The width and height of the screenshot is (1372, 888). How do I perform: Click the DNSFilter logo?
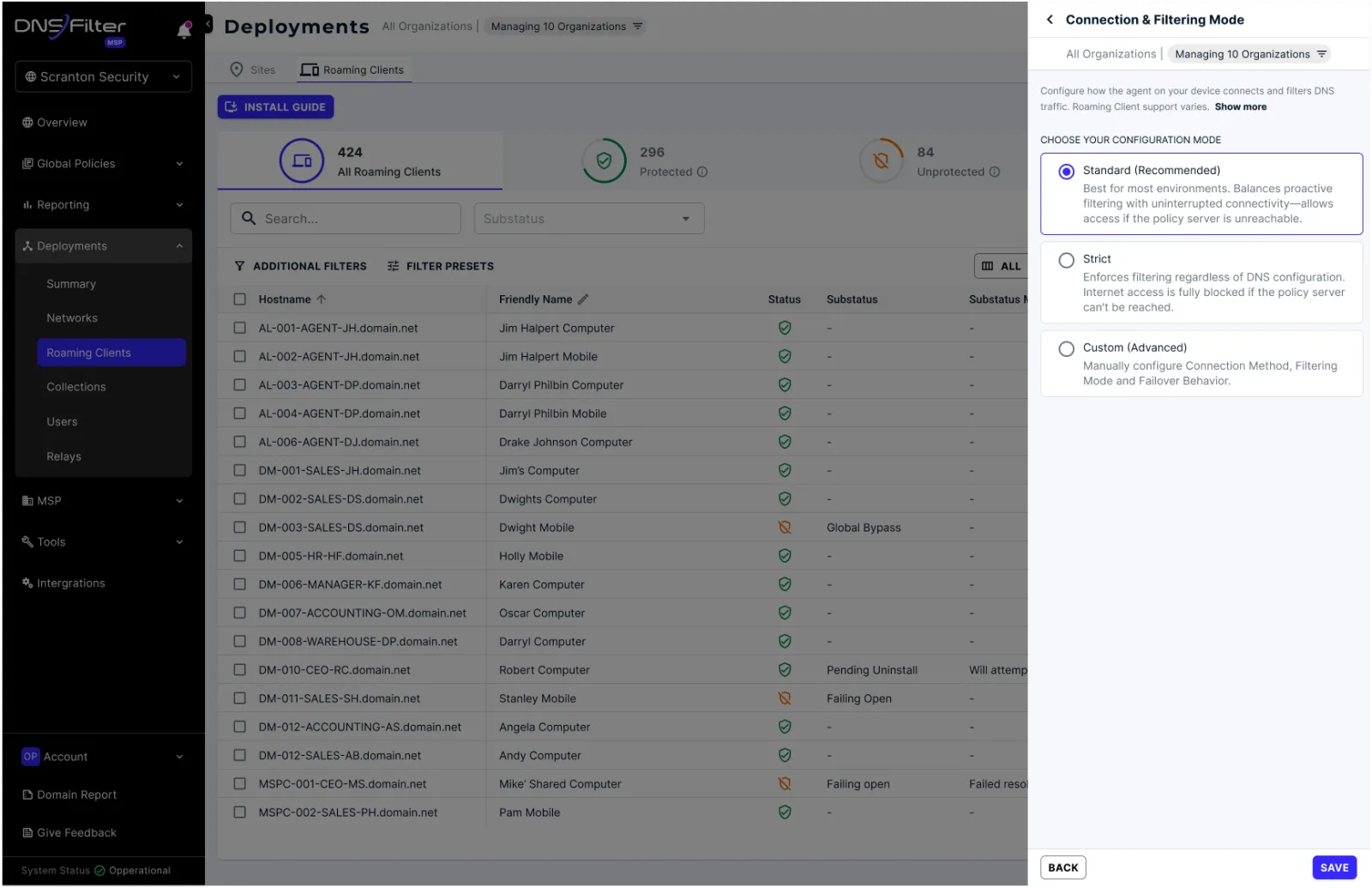[x=70, y=28]
